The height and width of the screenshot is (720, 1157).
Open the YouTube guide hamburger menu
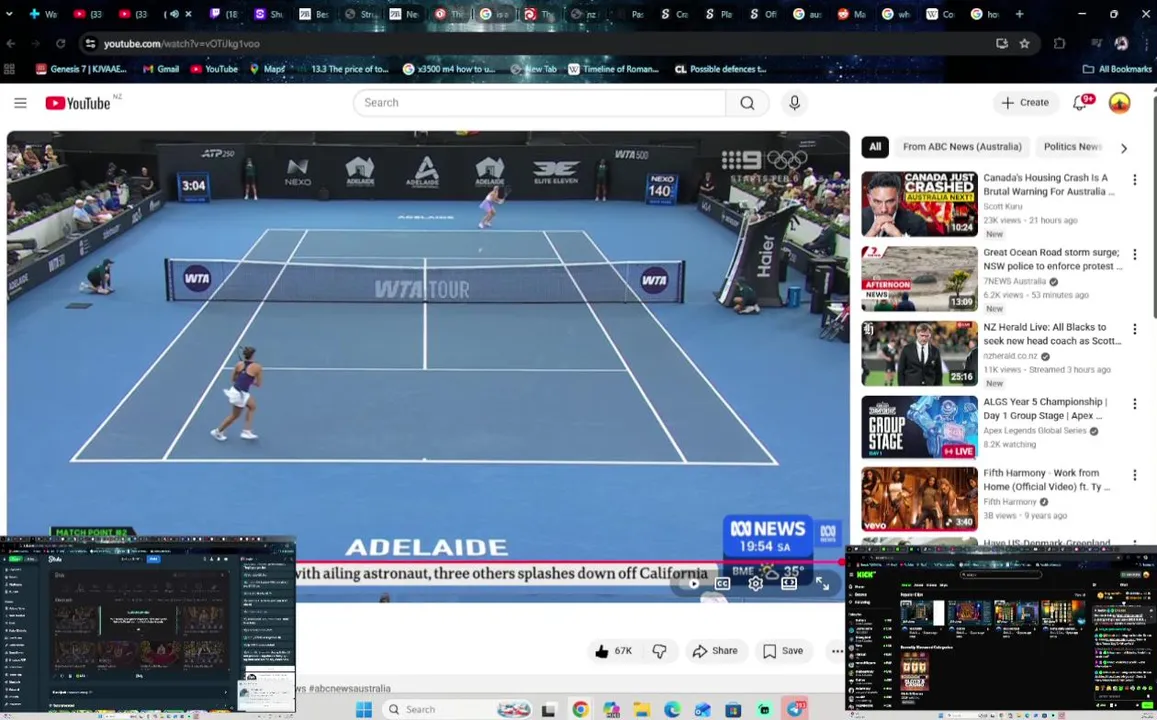pyautogui.click(x=21, y=103)
